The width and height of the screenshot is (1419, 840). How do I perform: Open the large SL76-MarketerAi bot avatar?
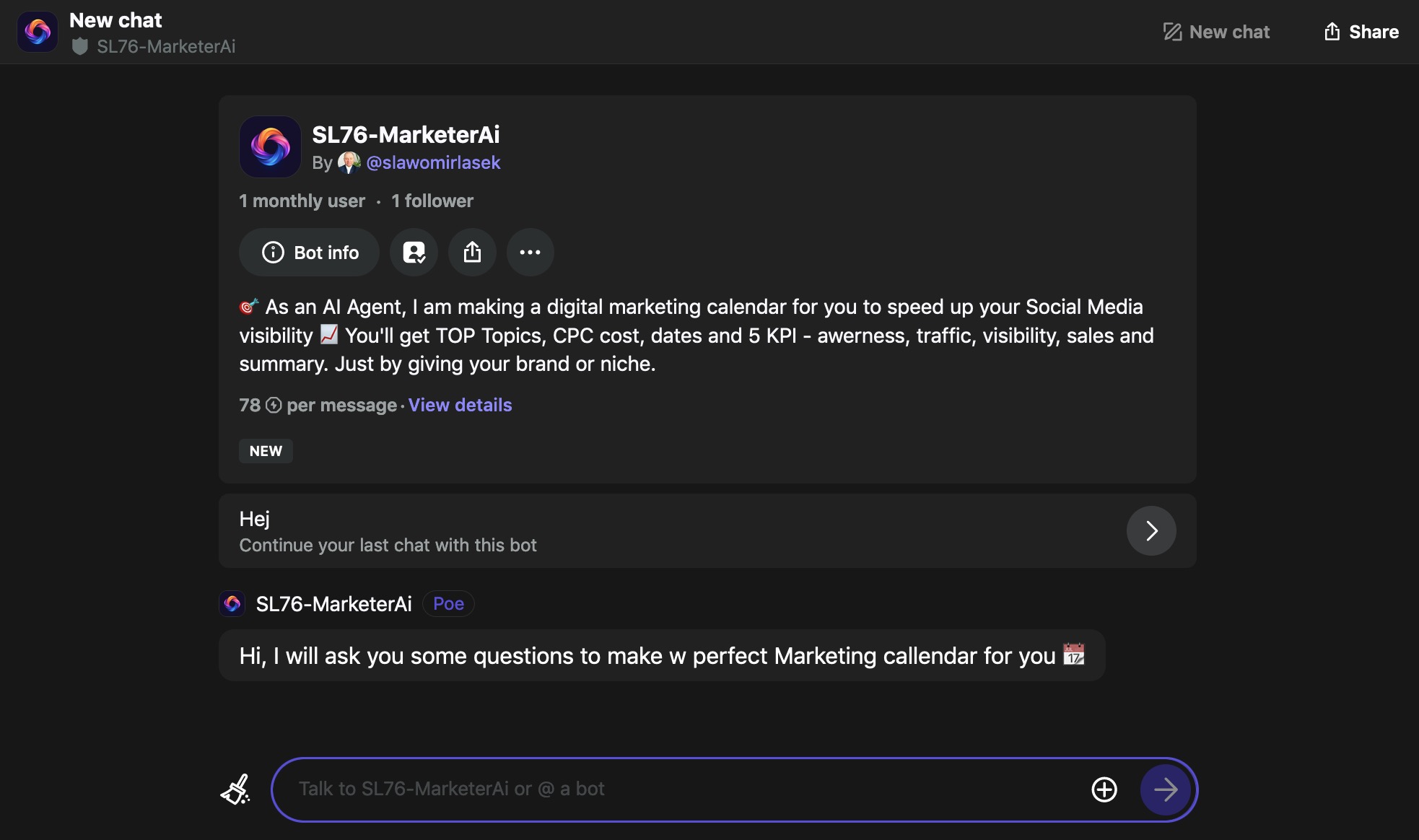click(x=270, y=146)
